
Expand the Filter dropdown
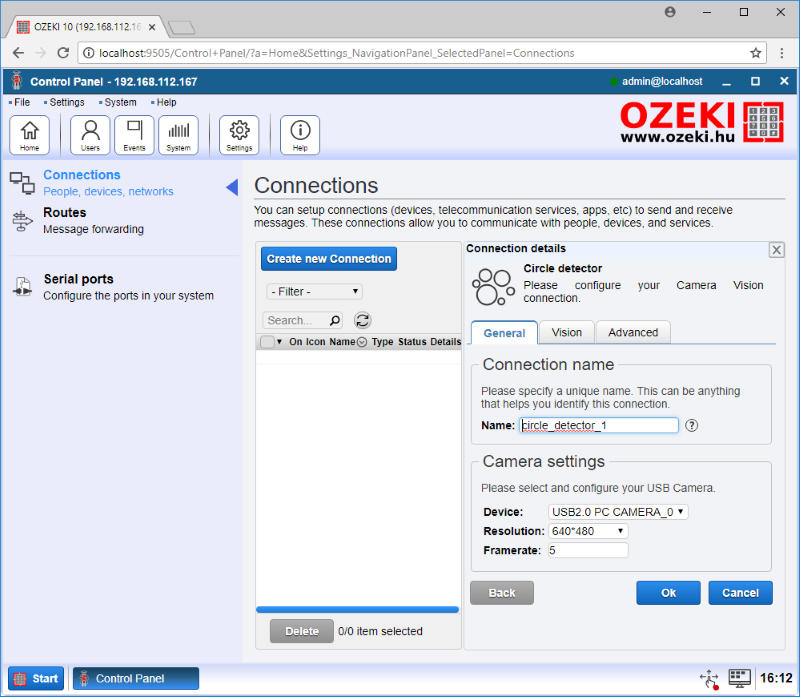pos(314,292)
